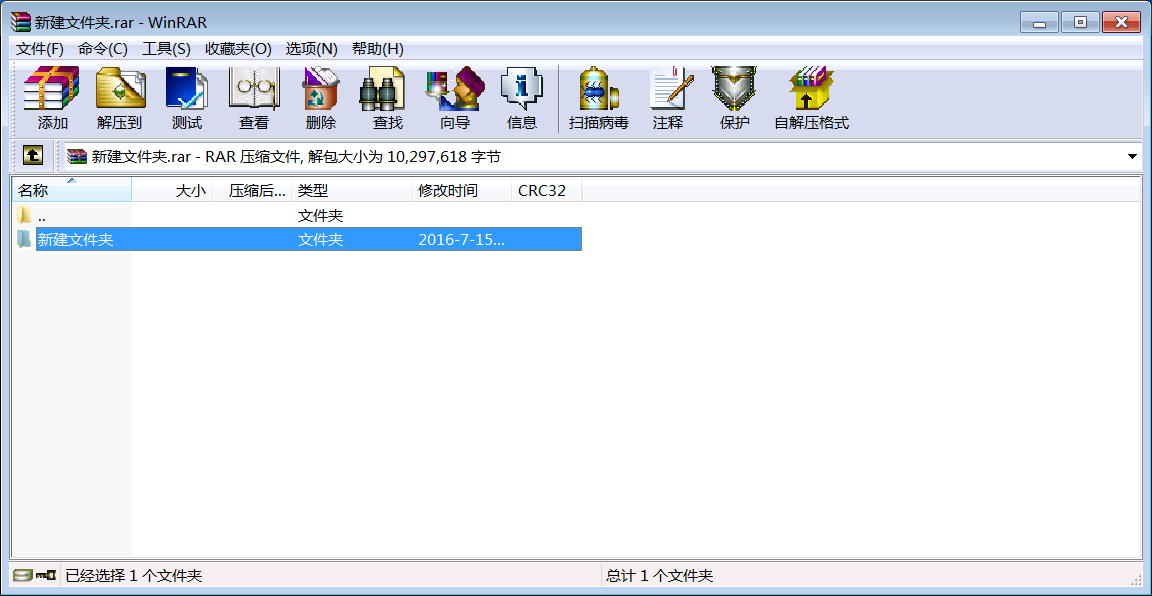Click the drive icon in status bar
Screen dimensions: 1152x596
23,575
